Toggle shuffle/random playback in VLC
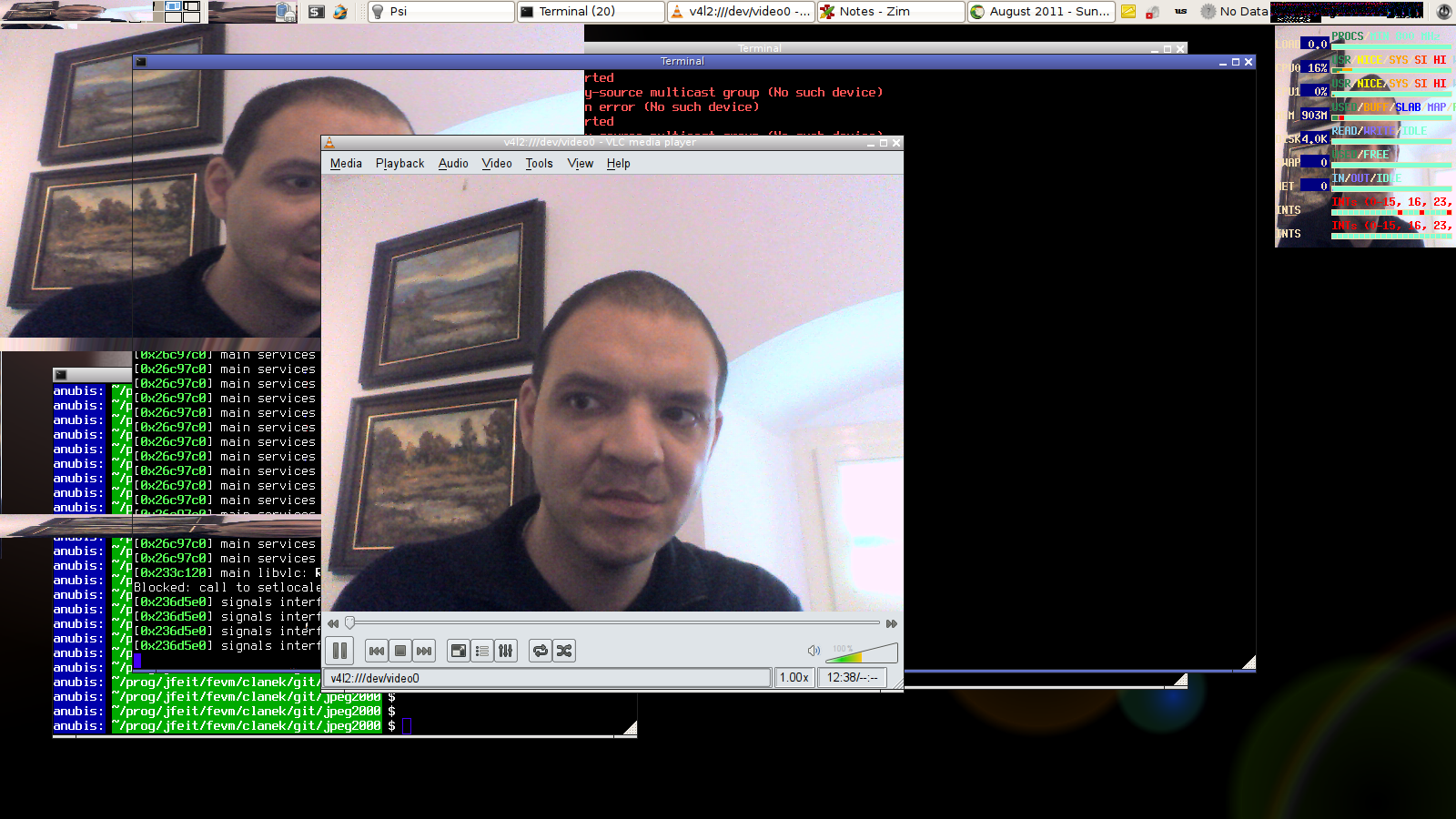 564,651
